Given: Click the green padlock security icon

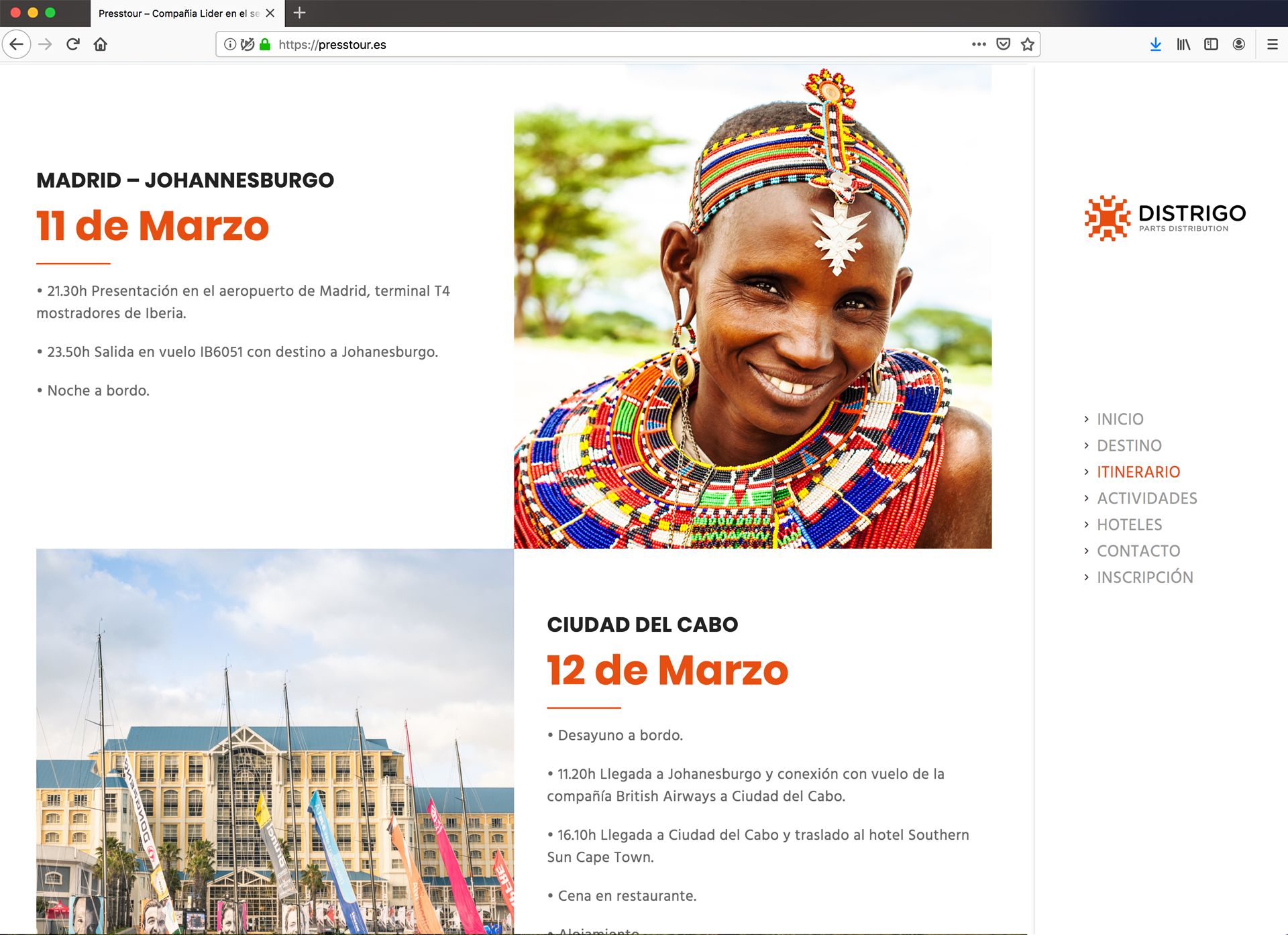Looking at the screenshot, I should tap(265, 44).
